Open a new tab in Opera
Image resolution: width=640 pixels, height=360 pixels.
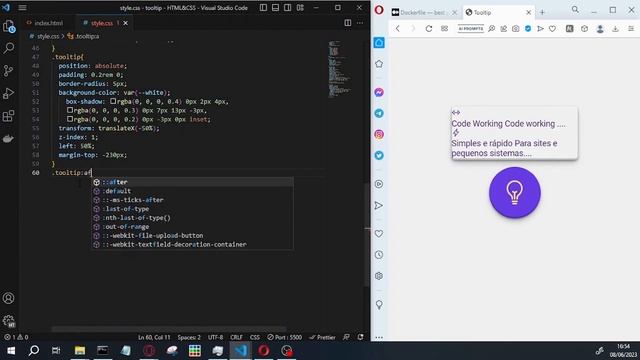(542, 13)
